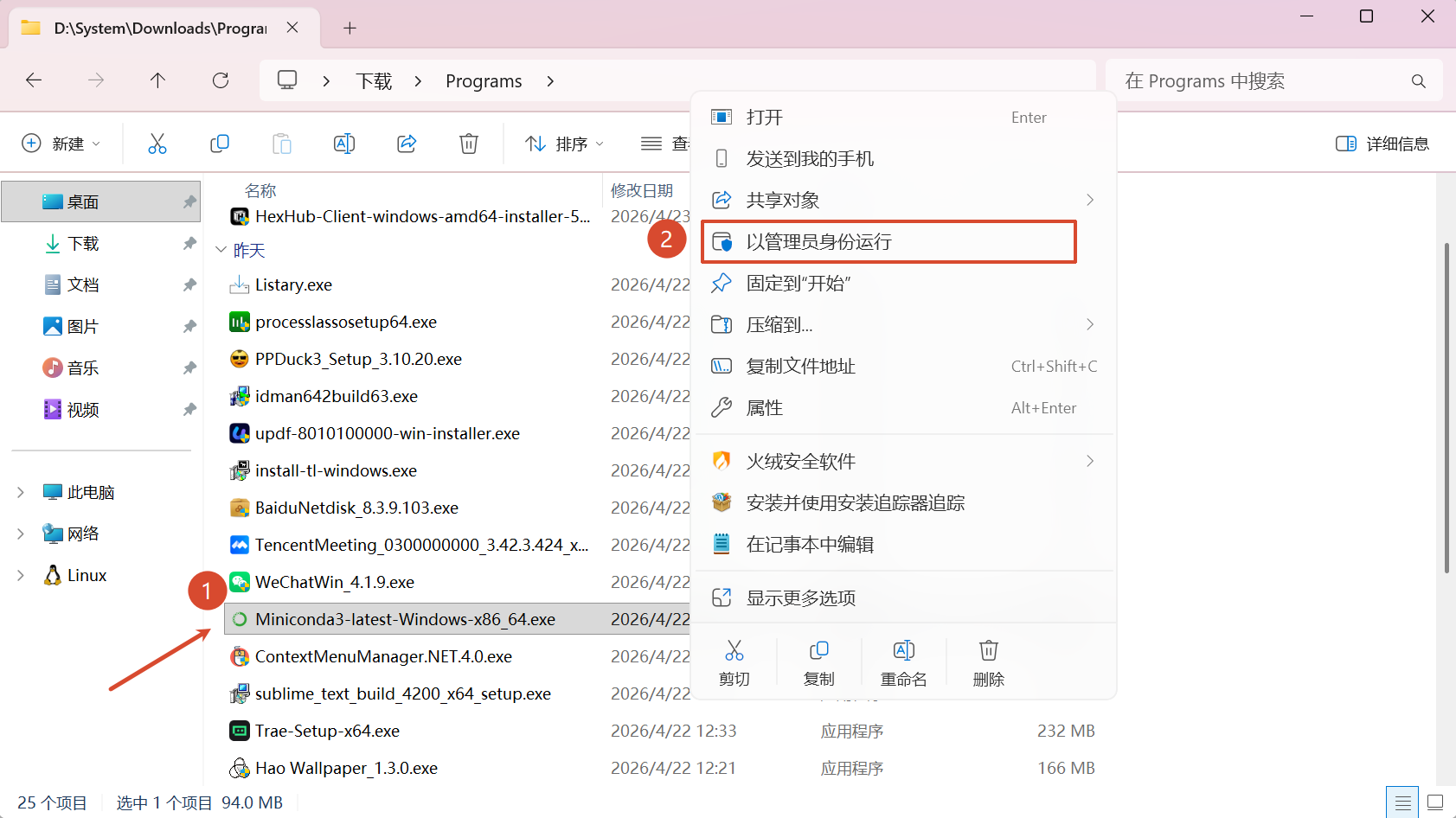1456x818 pixels.
Task: Click the Cut scissors icon in toolbar
Action: pyautogui.click(x=157, y=144)
